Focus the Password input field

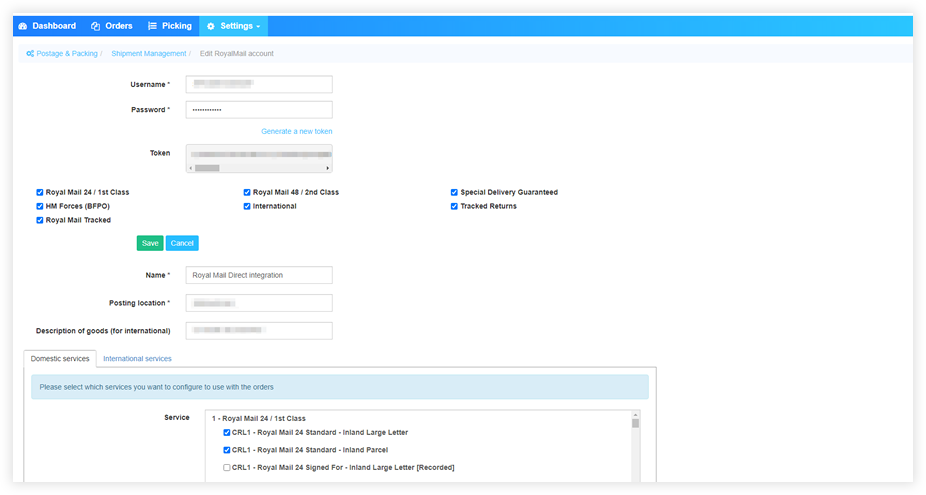(259, 110)
